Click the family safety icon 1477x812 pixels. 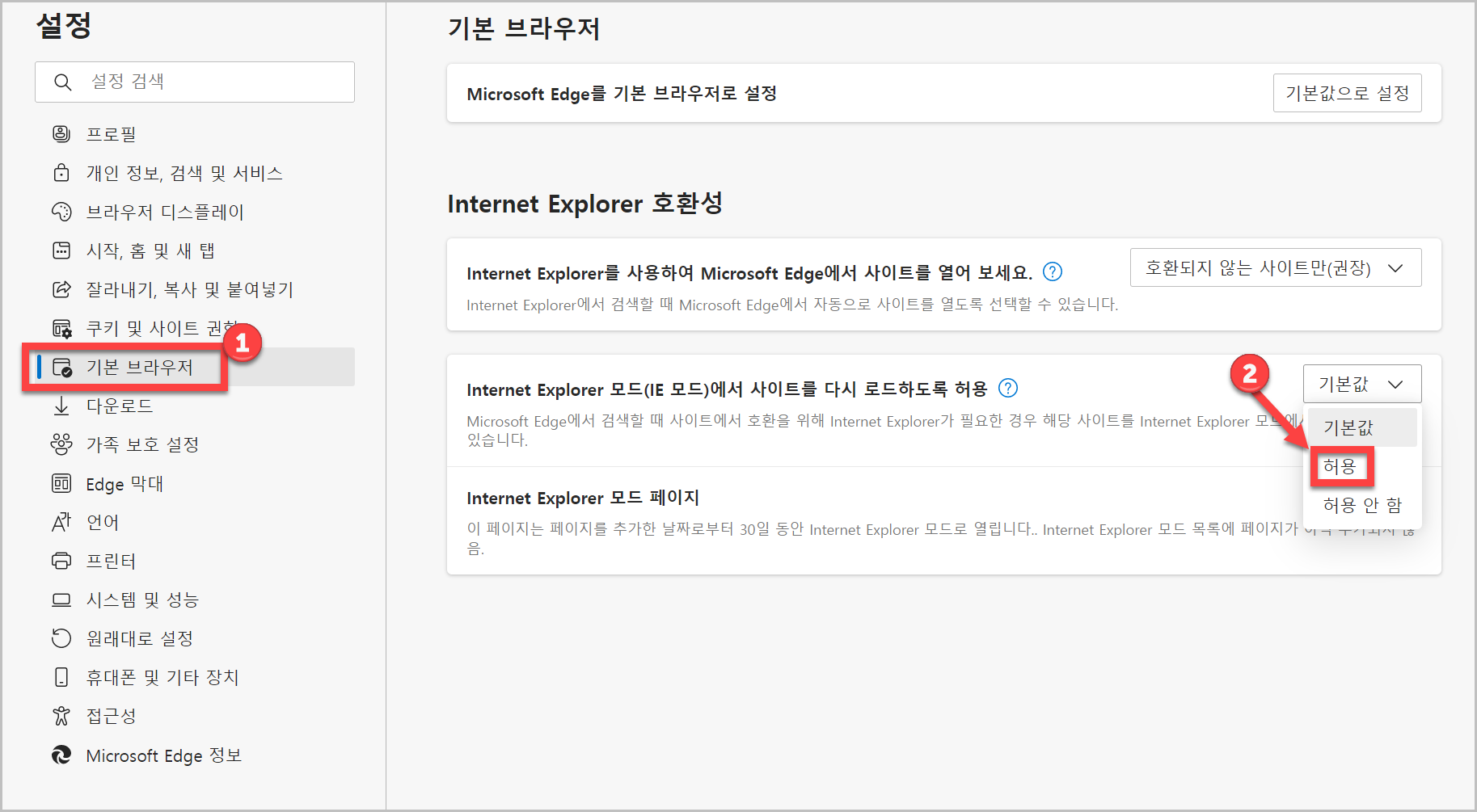point(61,444)
